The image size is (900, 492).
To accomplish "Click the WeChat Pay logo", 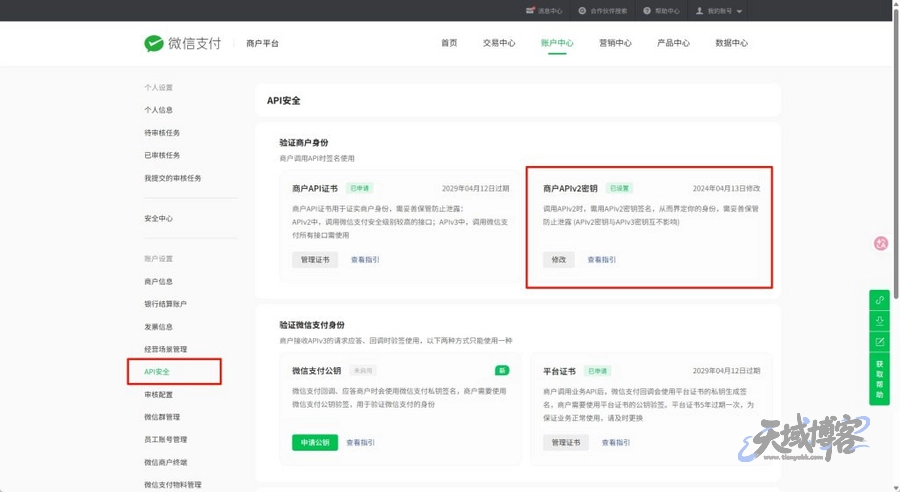I will click(182, 44).
